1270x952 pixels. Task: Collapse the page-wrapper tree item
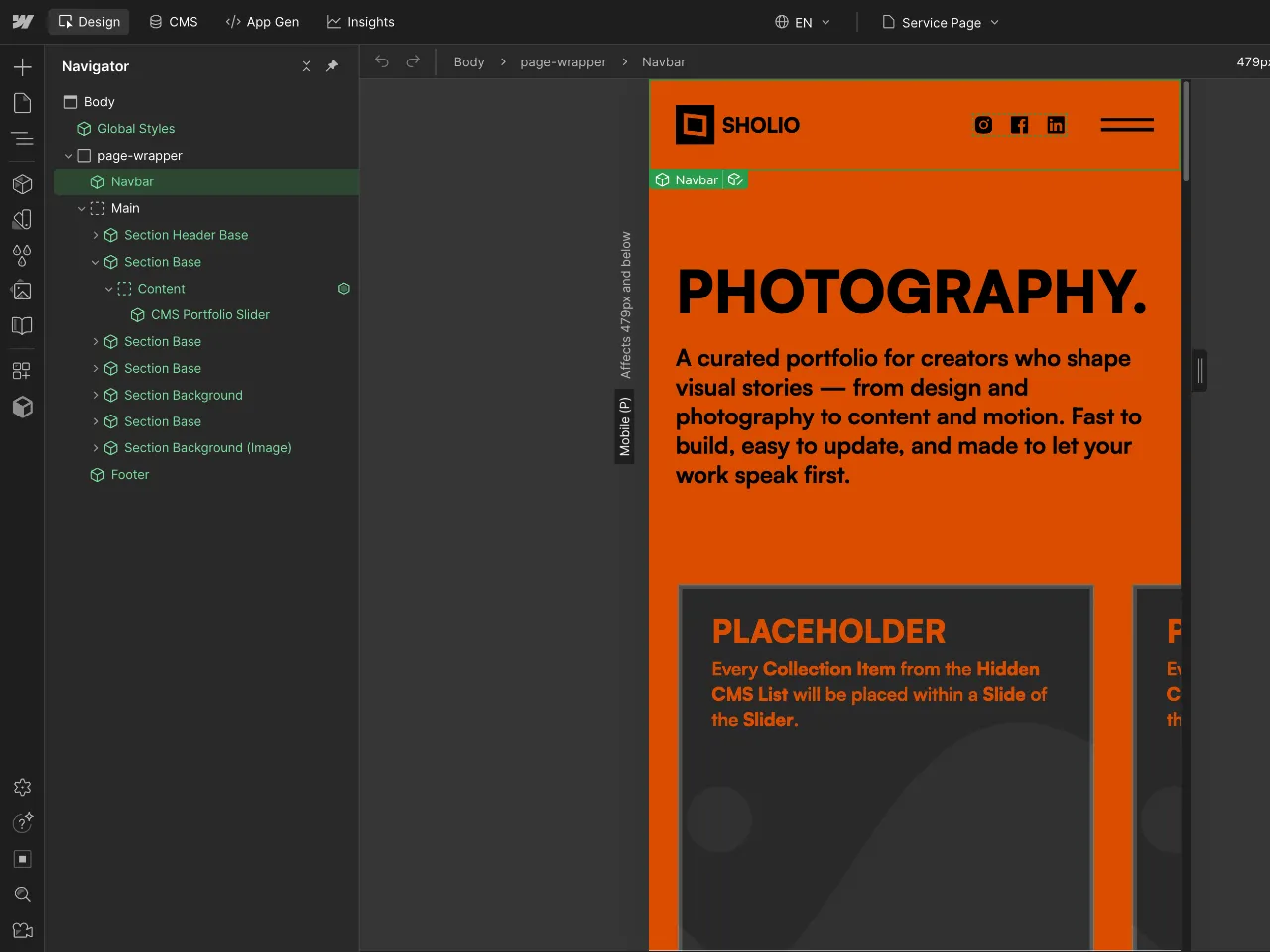point(68,156)
